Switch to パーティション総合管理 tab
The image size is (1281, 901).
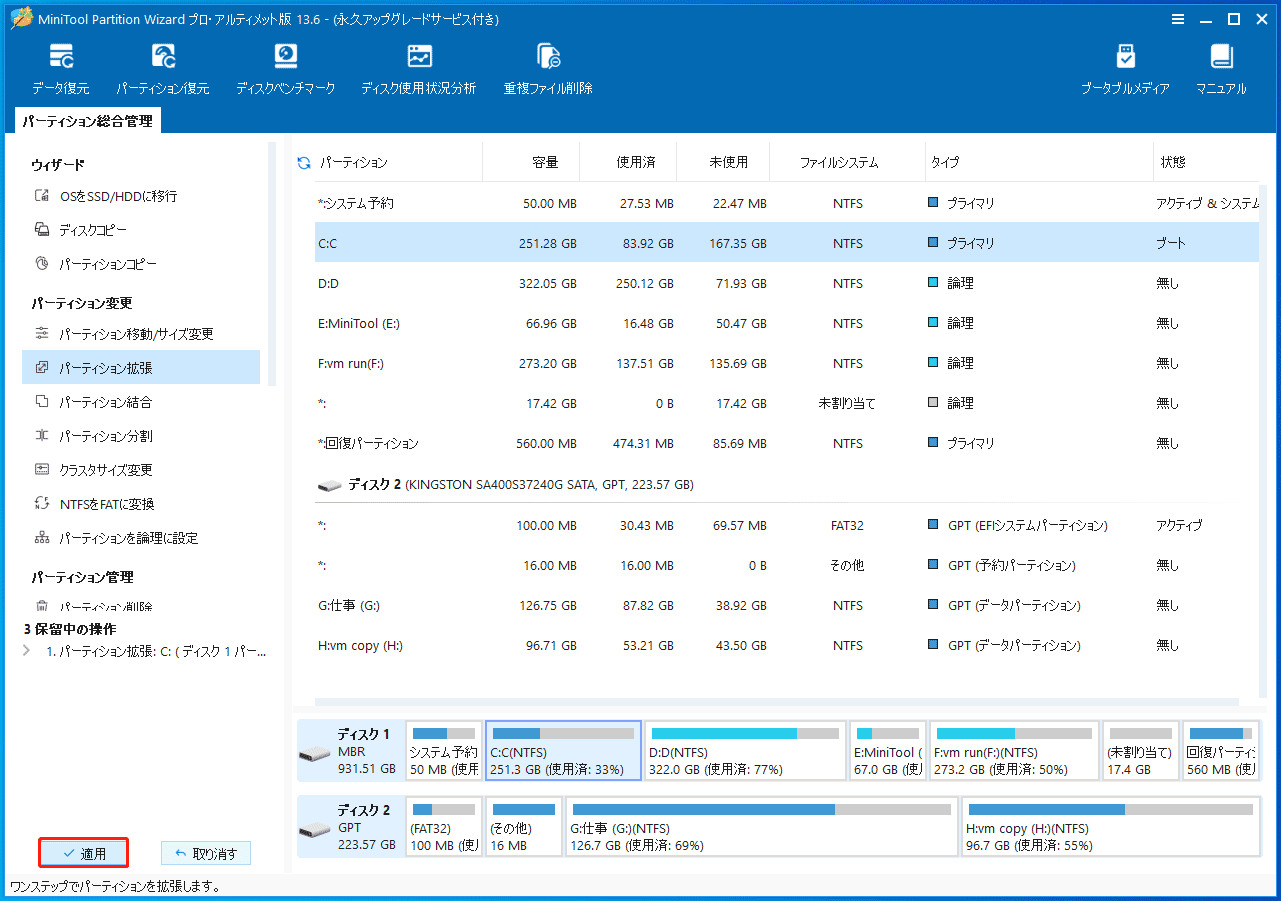[88, 121]
